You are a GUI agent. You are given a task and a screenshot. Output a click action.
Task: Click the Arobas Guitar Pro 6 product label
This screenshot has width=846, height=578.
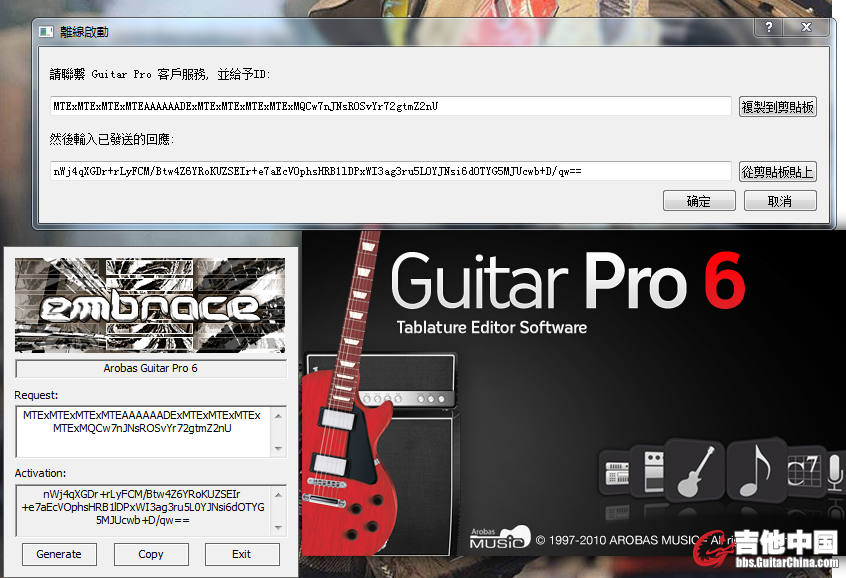tap(151, 368)
